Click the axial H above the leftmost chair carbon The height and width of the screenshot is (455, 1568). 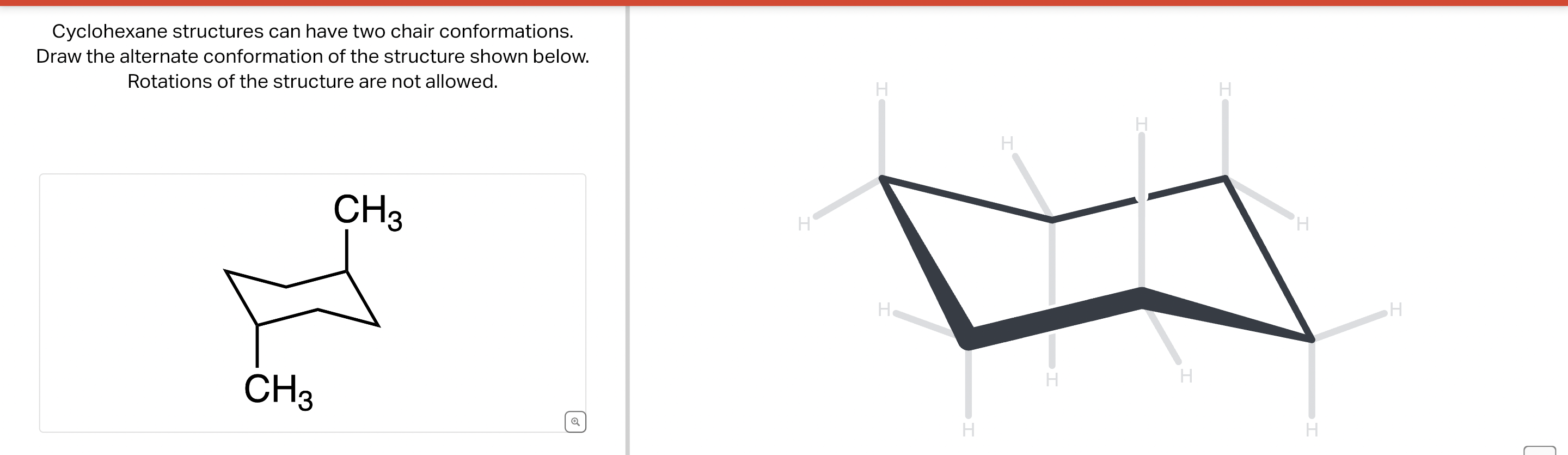tap(881, 90)
